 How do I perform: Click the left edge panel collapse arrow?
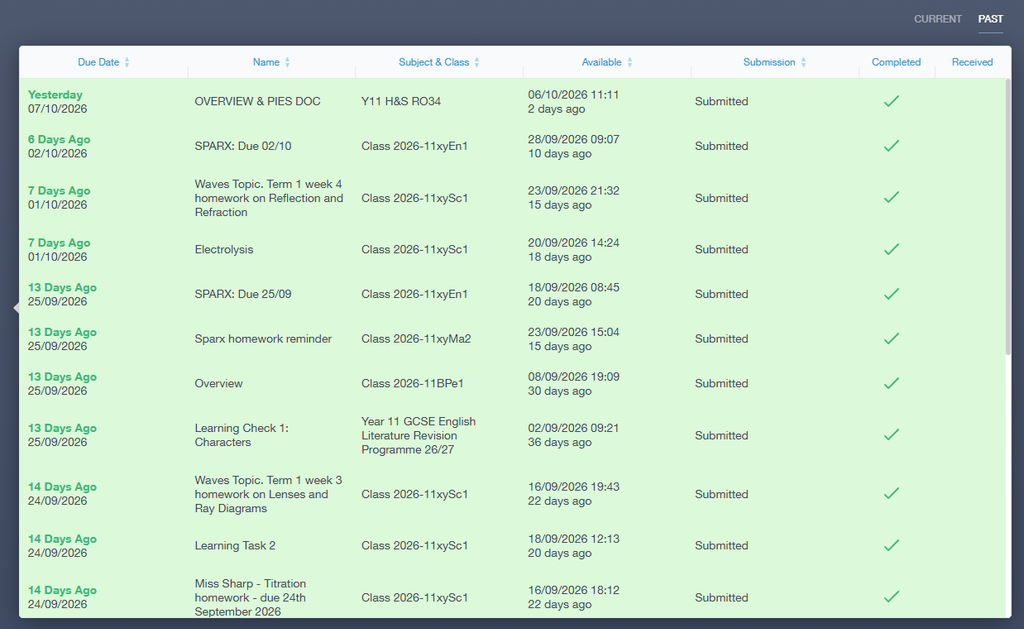(16, 308)
